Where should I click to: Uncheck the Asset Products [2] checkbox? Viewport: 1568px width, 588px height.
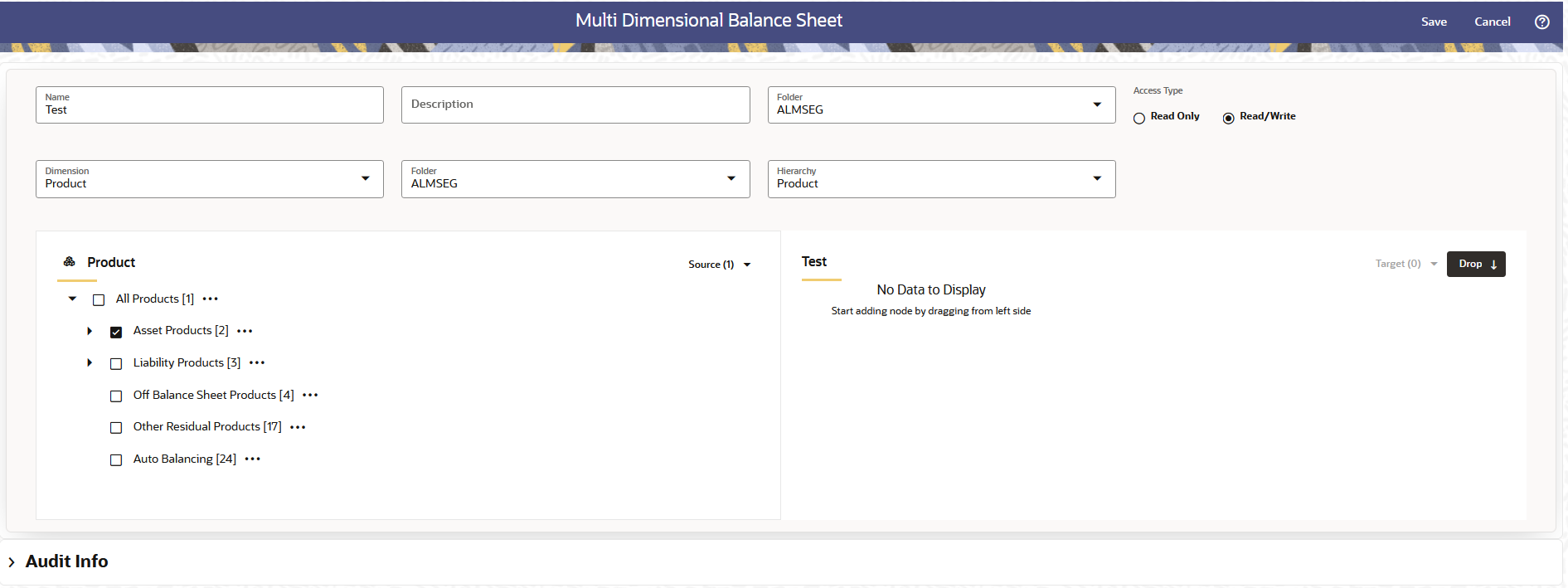tap(116, 332)
